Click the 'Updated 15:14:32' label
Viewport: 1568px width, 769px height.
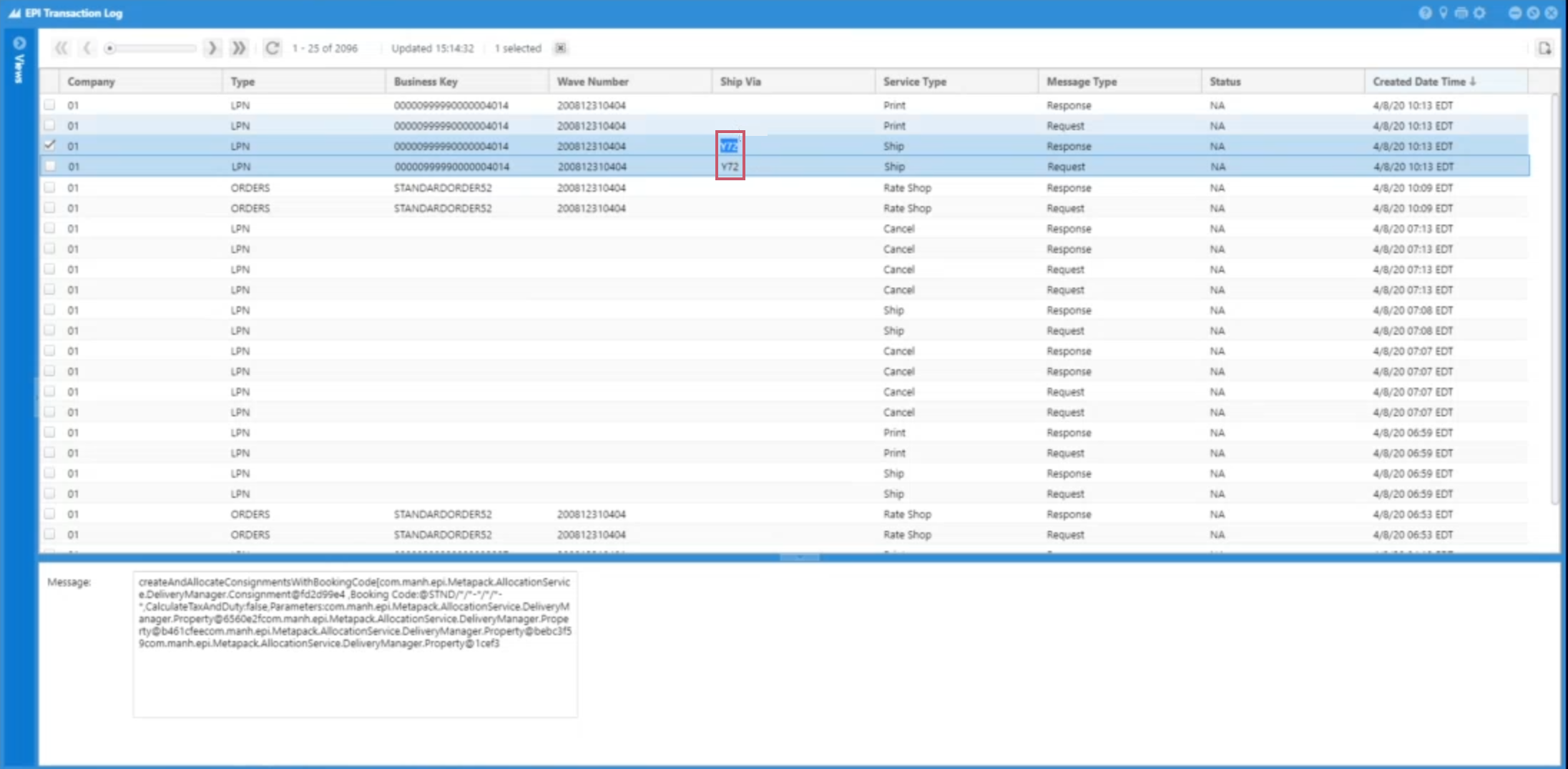[x=433, y=48]
